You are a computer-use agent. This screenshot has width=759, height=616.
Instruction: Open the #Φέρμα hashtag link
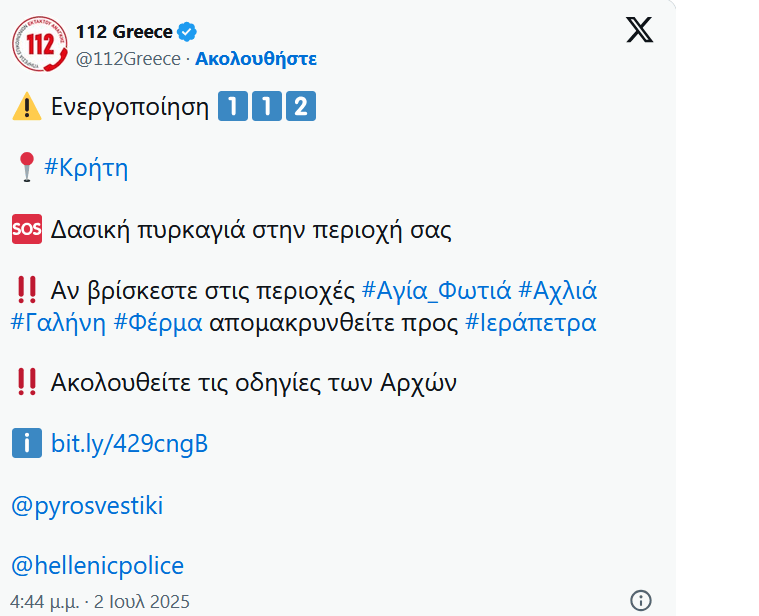pyautogui.click(x=158, y=322)
